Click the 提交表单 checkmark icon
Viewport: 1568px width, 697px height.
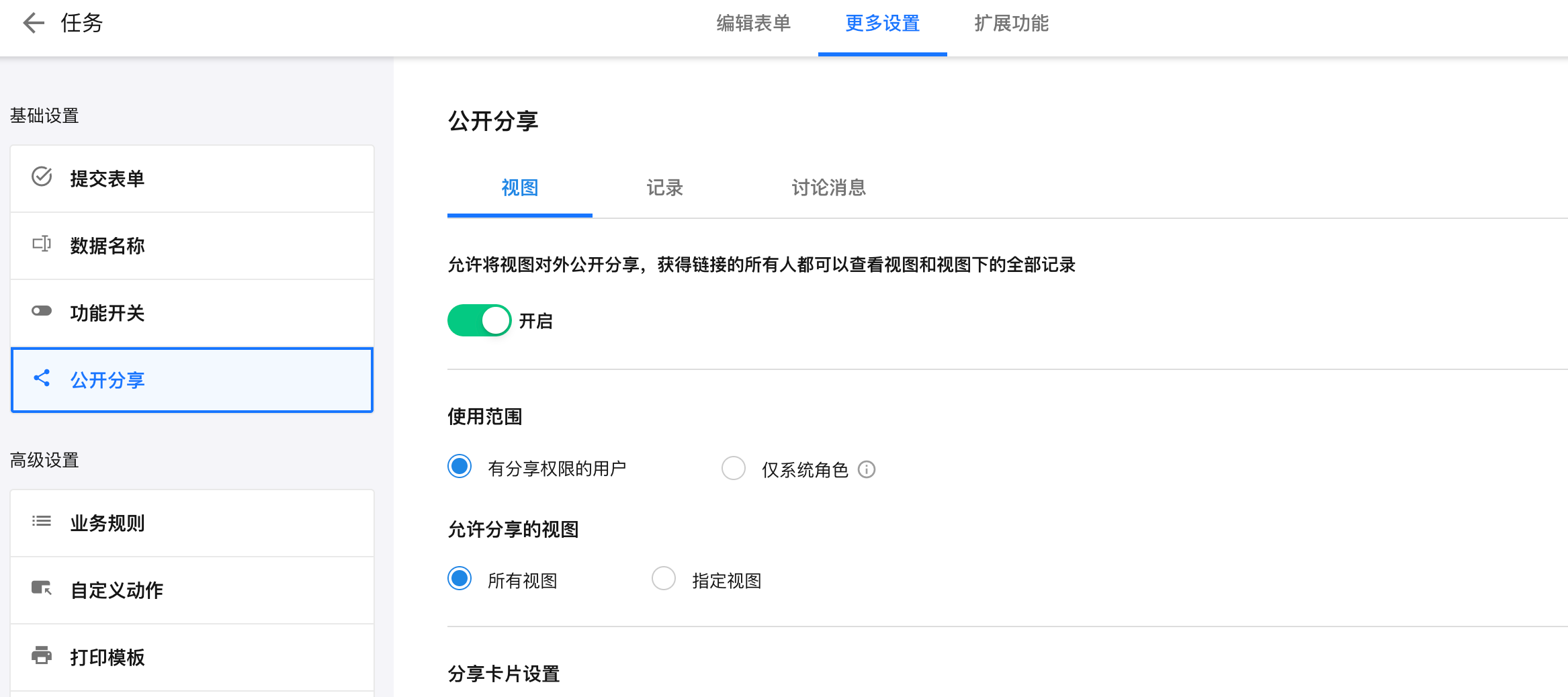(42, 177)
